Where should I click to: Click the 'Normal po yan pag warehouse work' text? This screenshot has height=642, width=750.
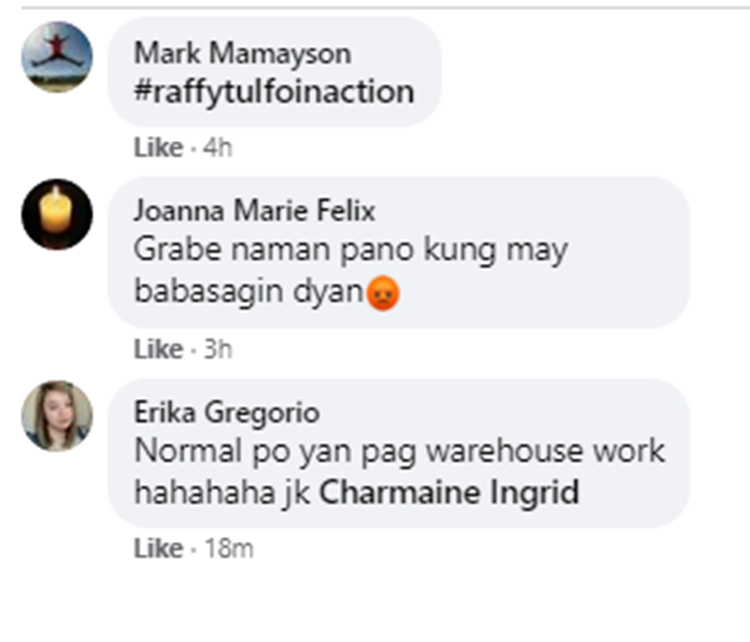point(399,452)
